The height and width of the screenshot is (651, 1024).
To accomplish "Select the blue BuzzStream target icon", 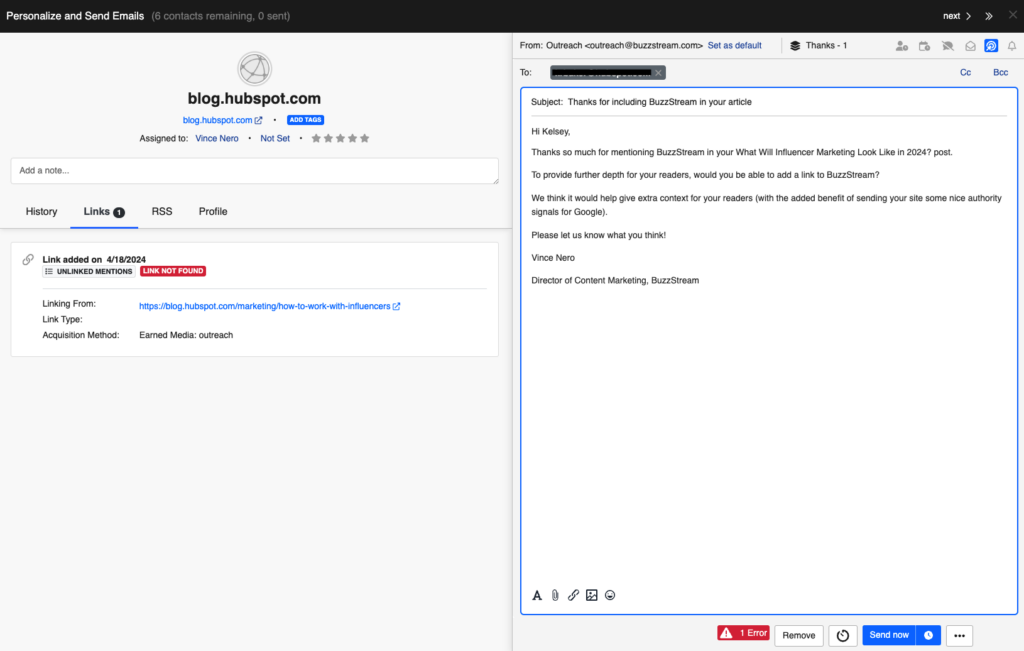I will [990, 45].
